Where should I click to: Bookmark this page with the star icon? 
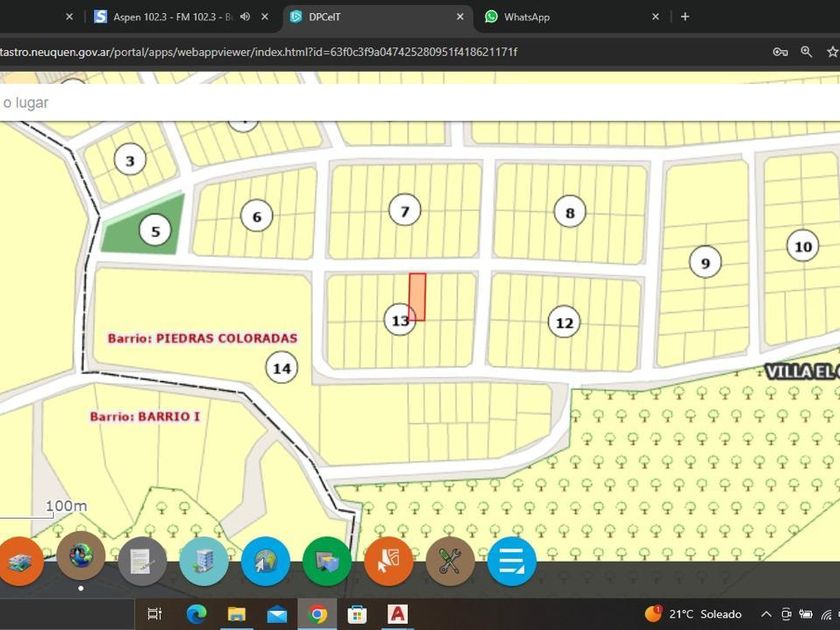coord(832,52)
